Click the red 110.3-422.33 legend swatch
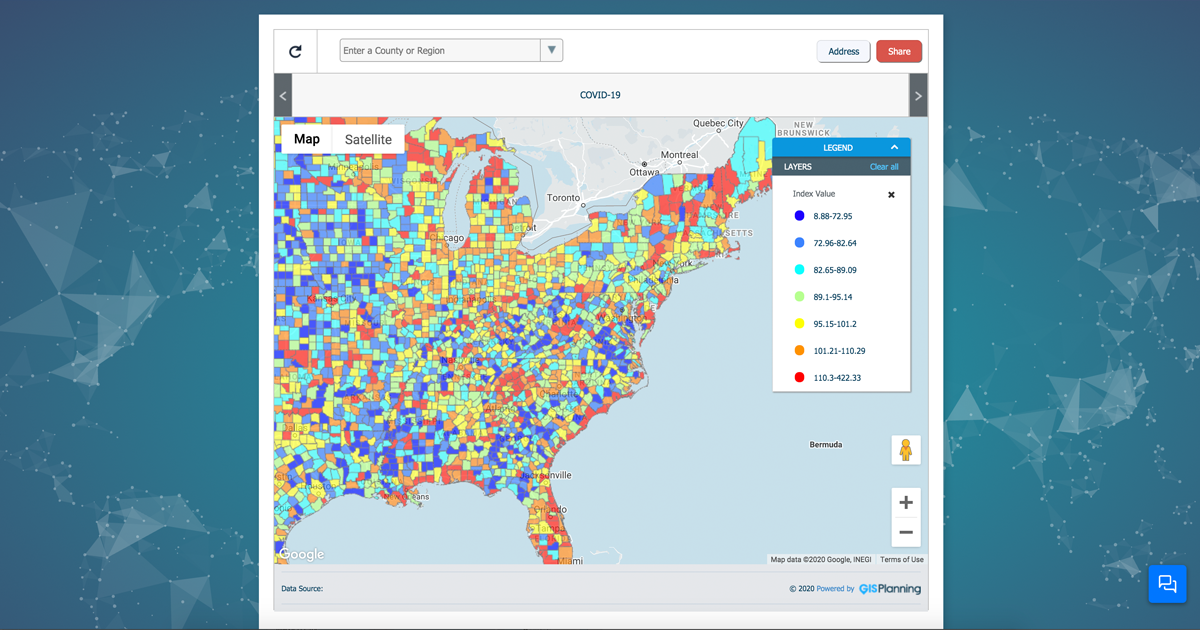1200x630 pixels. [x=799, y=378]
